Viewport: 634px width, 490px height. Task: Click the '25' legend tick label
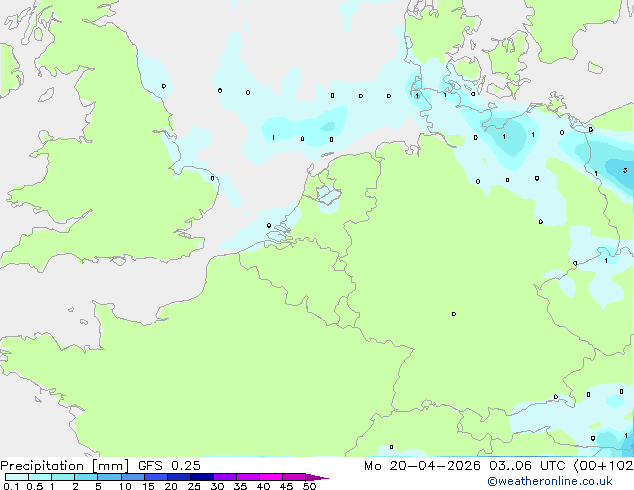click(194, 486)
